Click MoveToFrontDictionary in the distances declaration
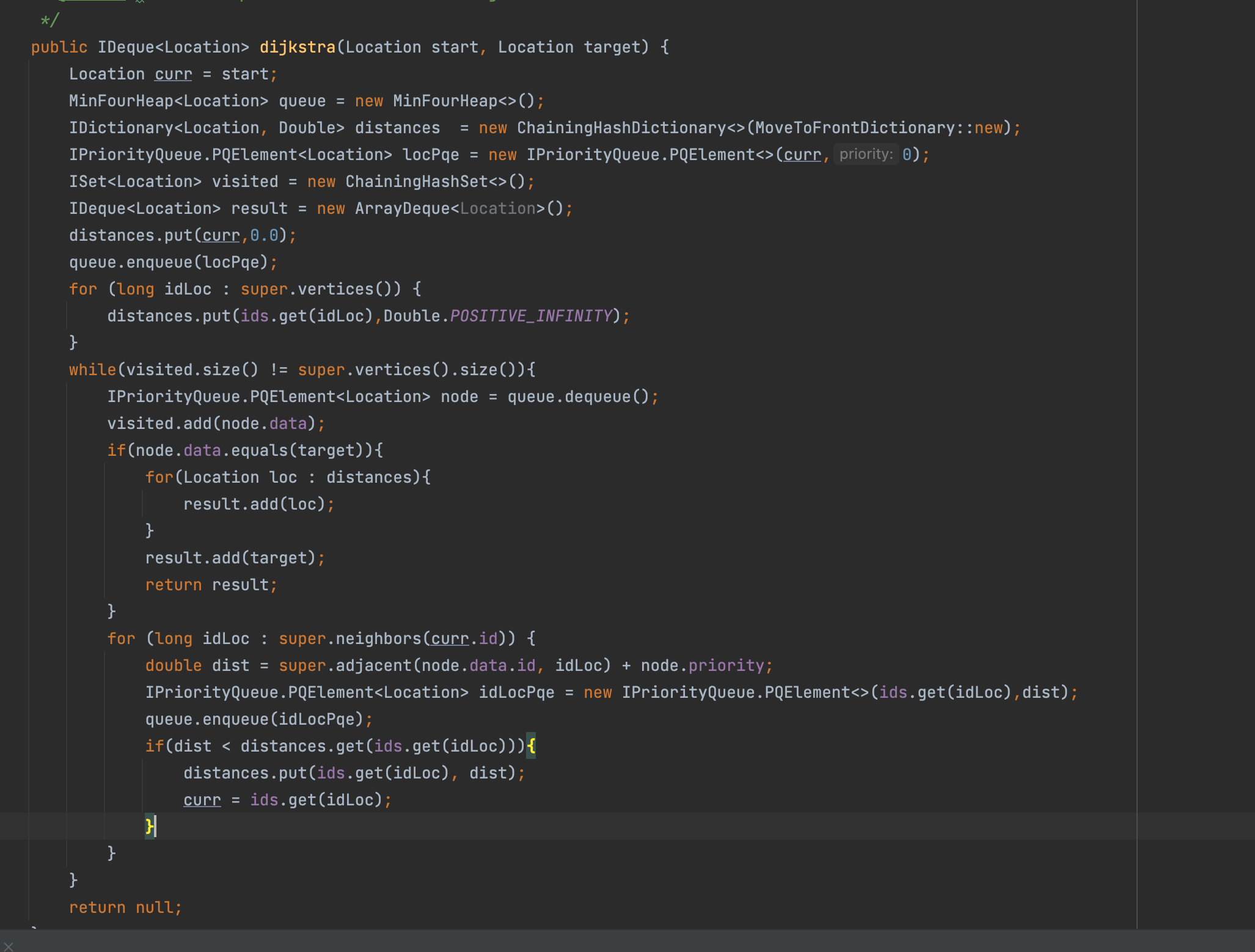 click(x=854, y=128)
